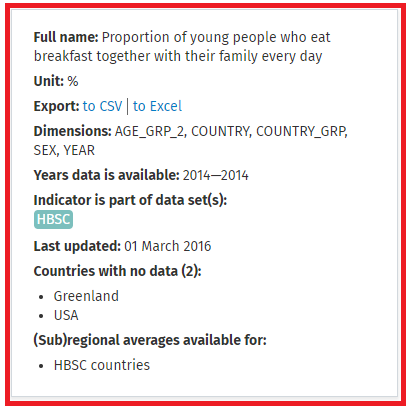Export the indicator data to Excel

pos(157,106)
